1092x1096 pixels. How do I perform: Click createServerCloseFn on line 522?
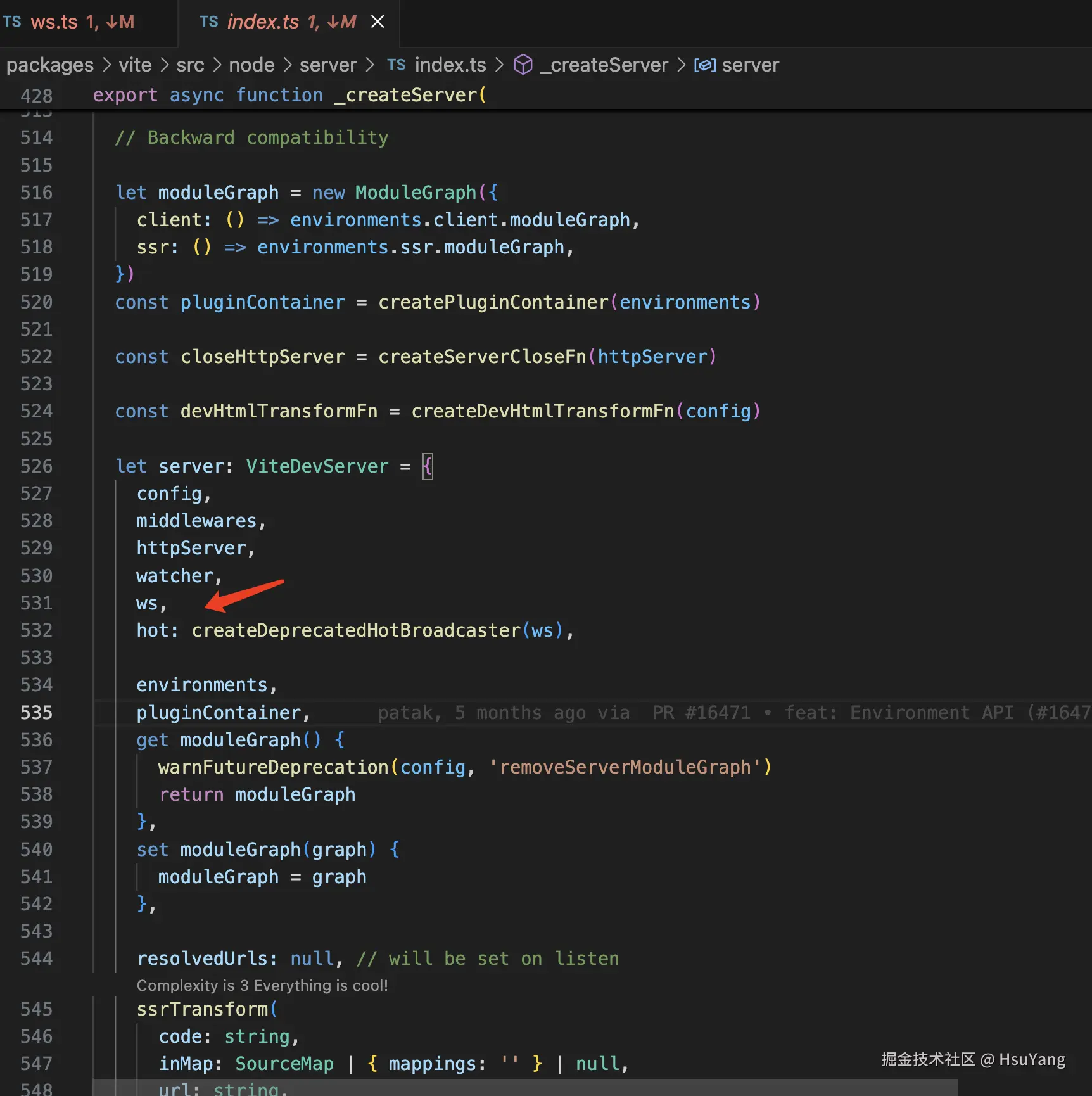483,357
